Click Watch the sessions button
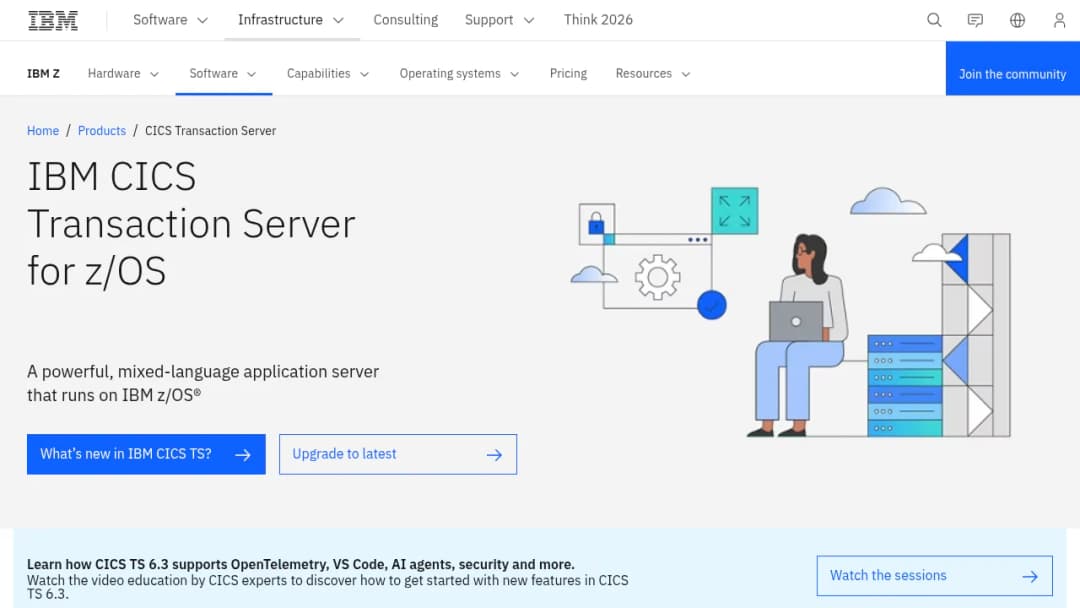This screenshot has width=1080, height=608. 935,576
